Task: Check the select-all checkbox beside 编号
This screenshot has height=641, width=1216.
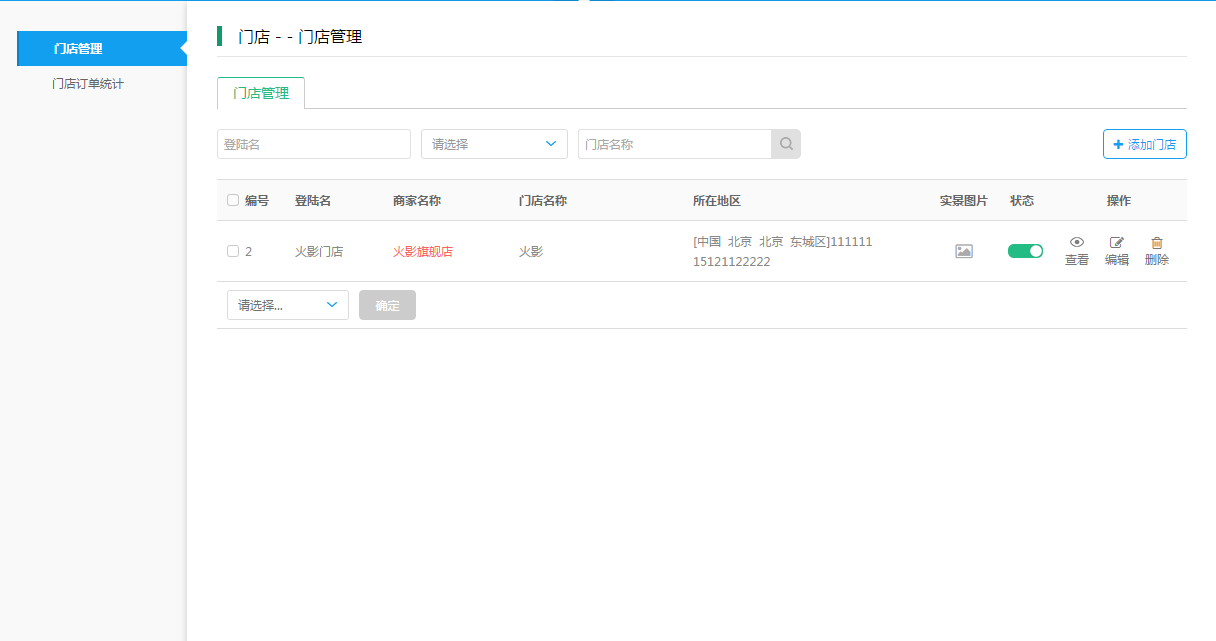Action: tap(233, 200)
